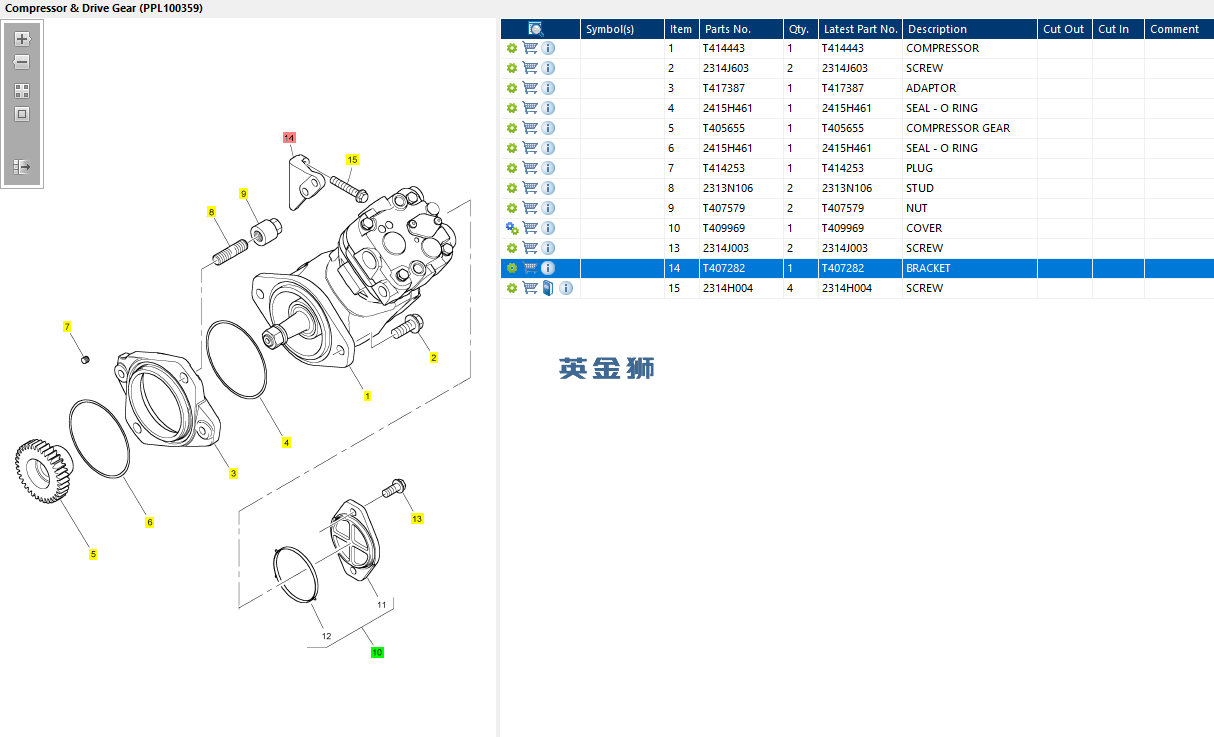Viewport: 1214px width, 737px height.
Task: Click ADAPTOR description text
Action: [x=931, y=88]
